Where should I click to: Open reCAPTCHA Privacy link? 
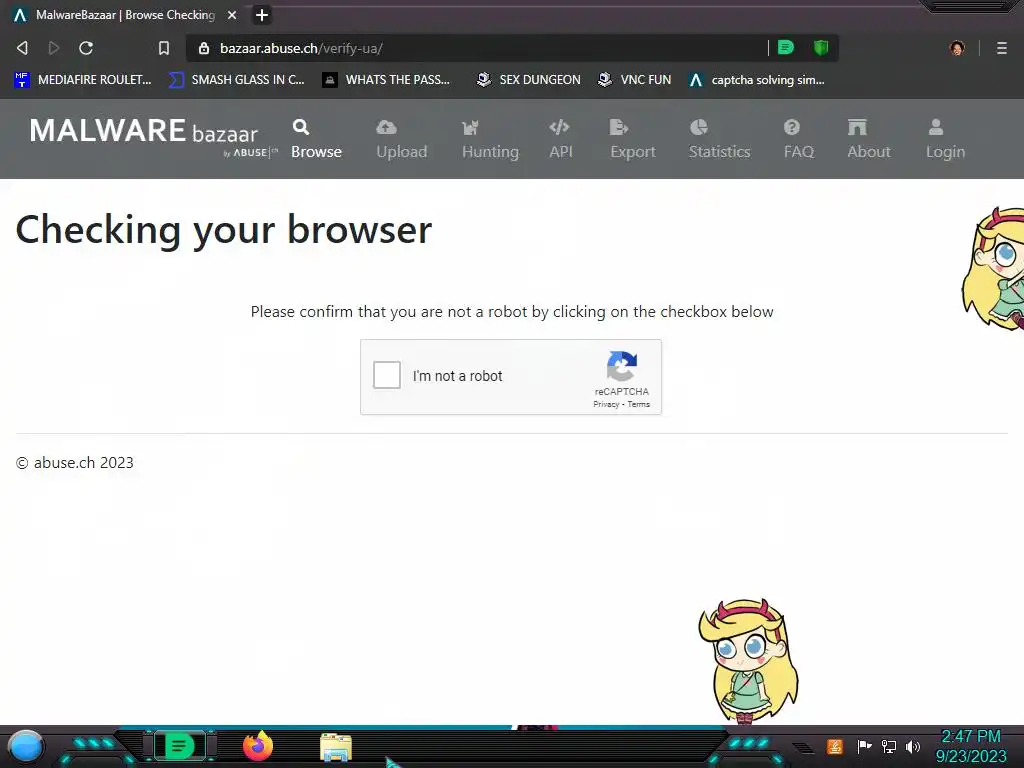(606, 404)
